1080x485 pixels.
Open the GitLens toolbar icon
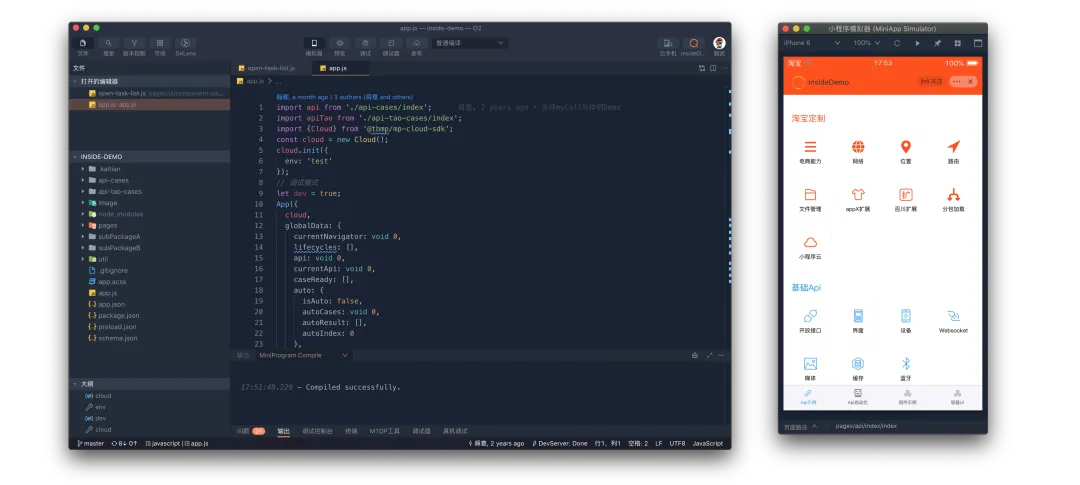(185, 44)
